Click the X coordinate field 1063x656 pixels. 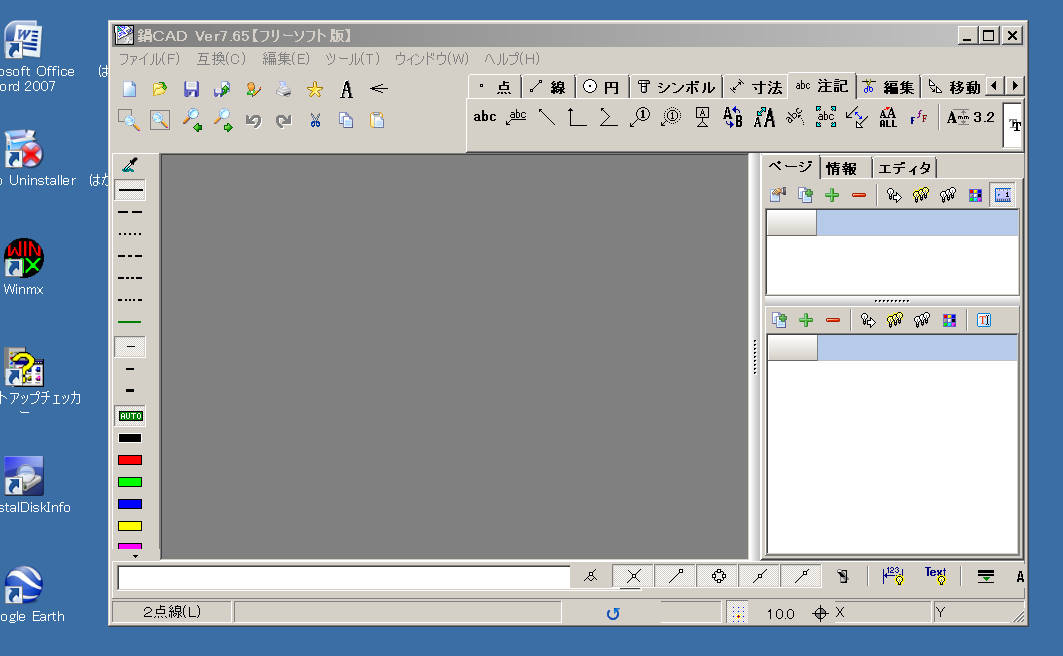tap(881, 613)
